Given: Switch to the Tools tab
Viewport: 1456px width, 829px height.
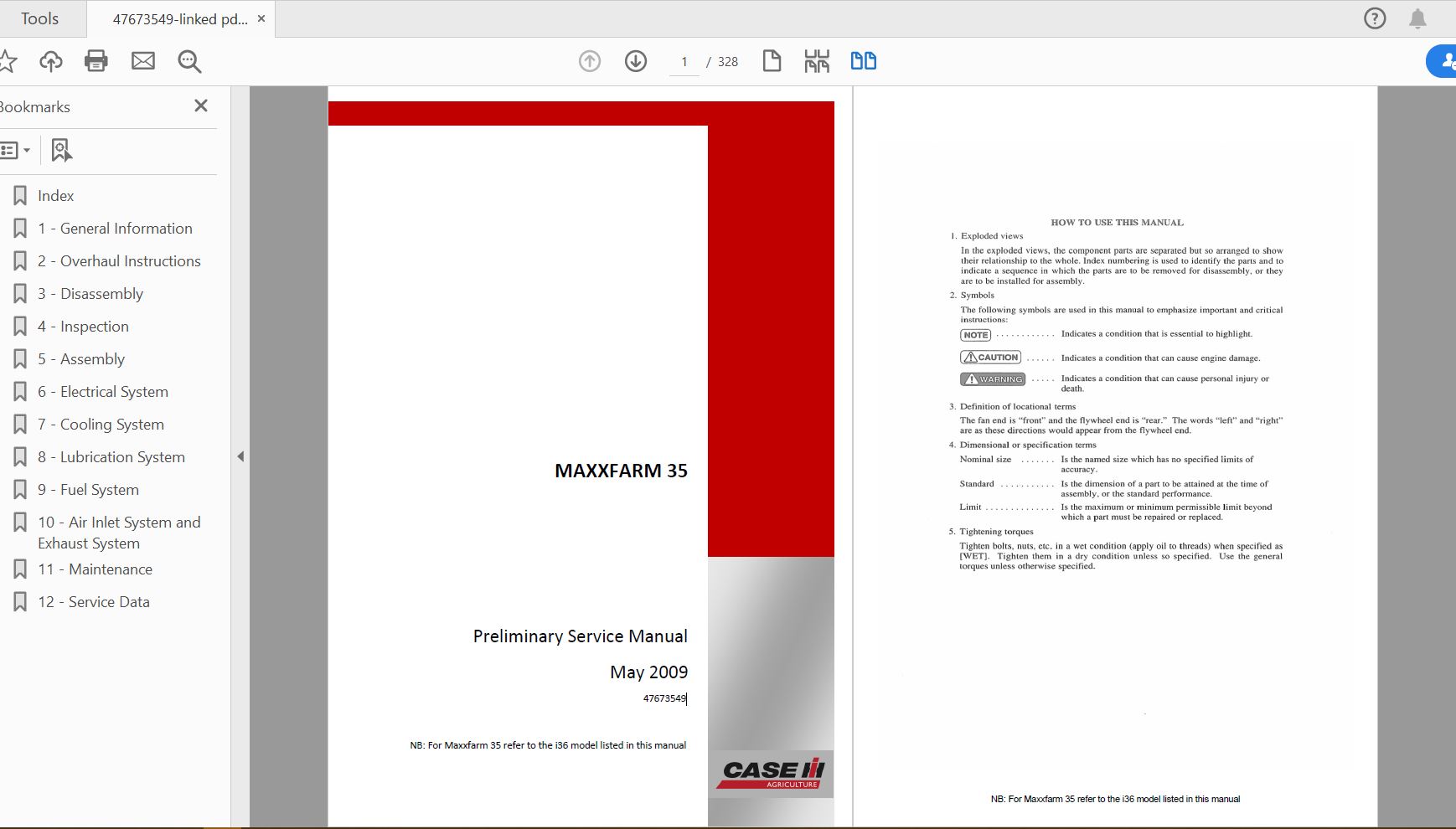Looking at the screenshot, I should pyautogui.click(x=40, y=18).
